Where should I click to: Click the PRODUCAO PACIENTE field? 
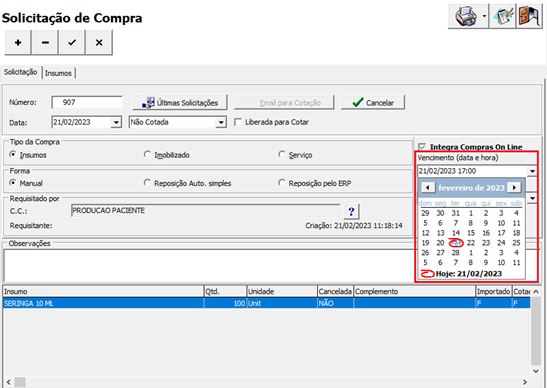point(205,210)
